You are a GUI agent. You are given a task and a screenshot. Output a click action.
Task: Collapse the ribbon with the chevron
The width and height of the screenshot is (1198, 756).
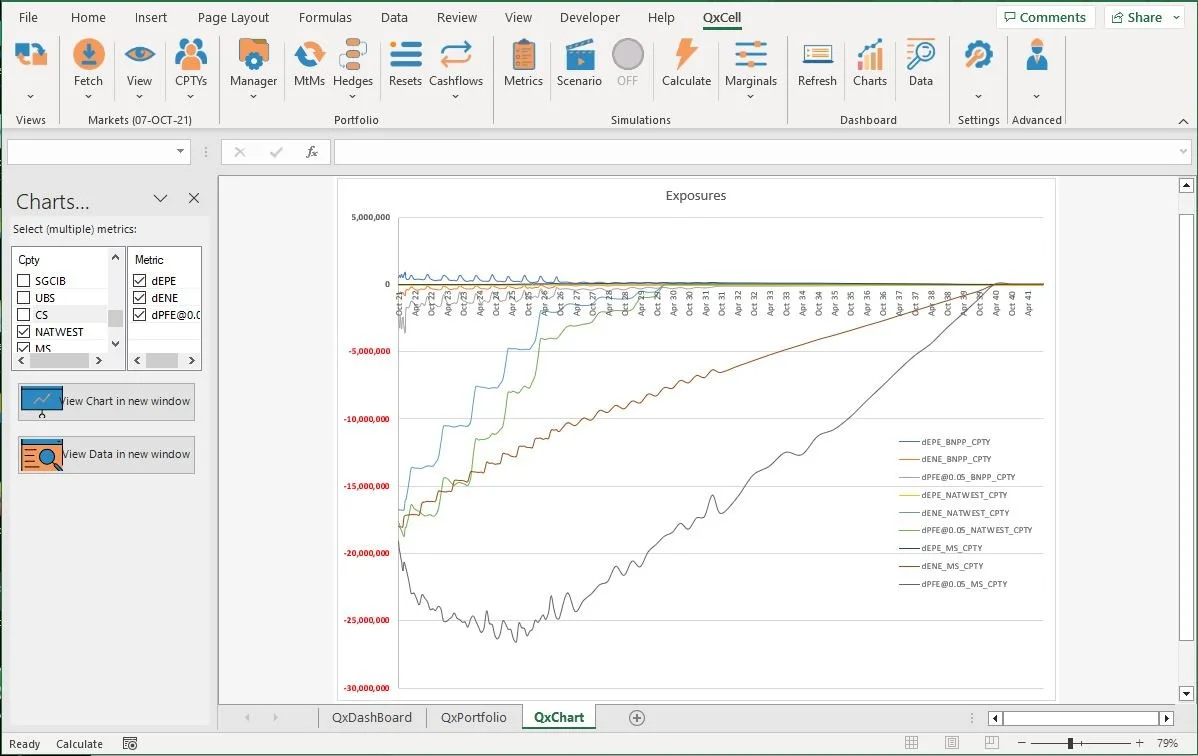click(1182, 120)
